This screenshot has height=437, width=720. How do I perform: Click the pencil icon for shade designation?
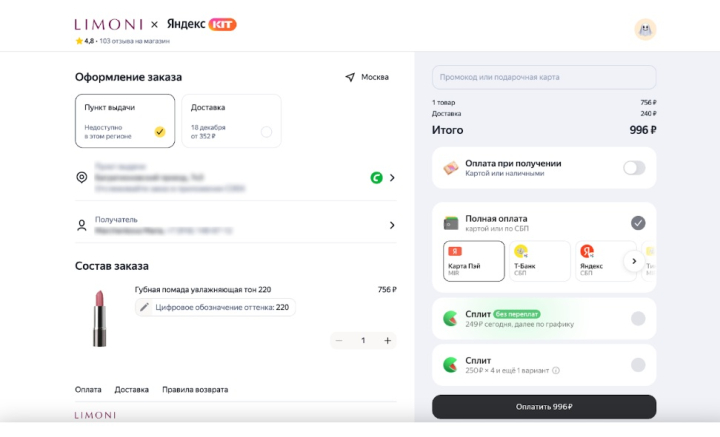click(145, 308)
